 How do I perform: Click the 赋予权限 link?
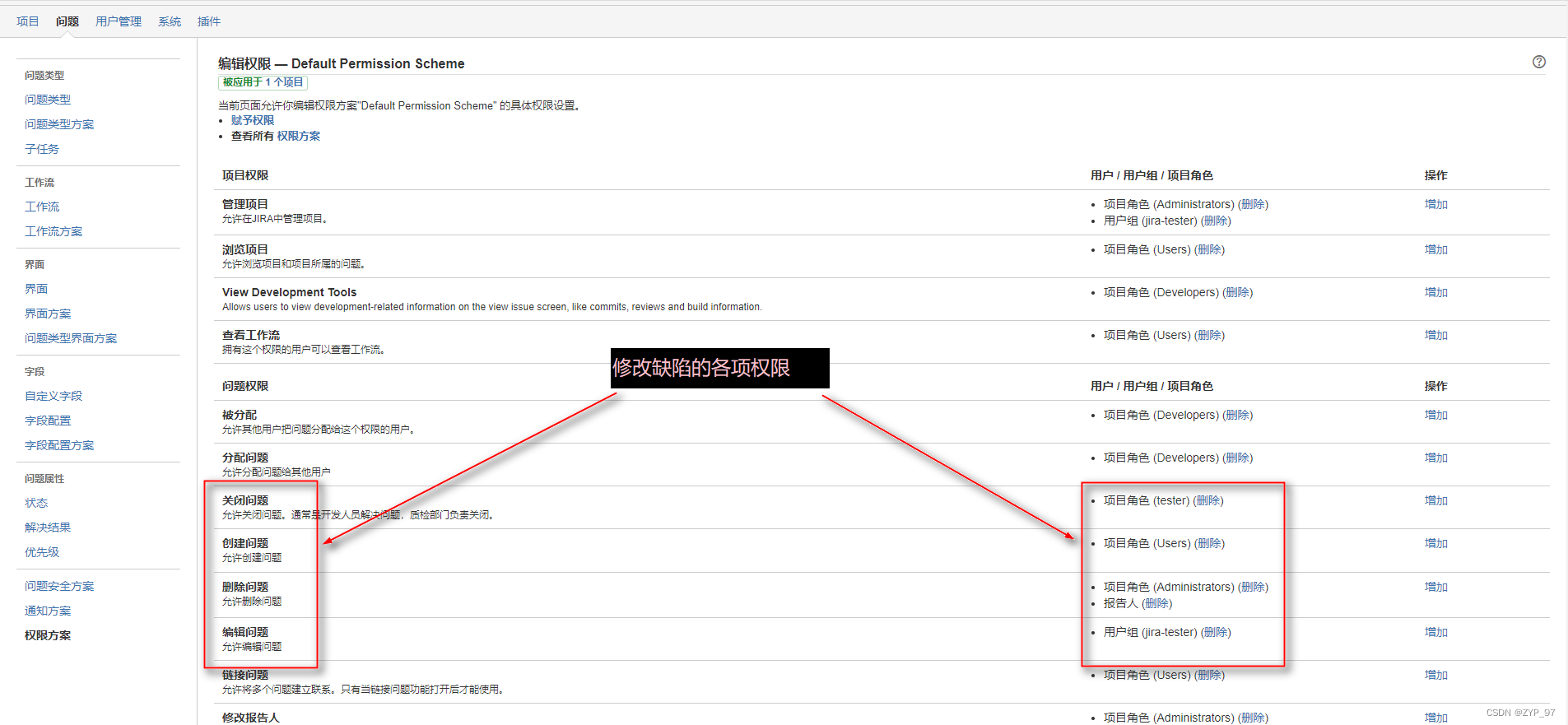(253, 120)
